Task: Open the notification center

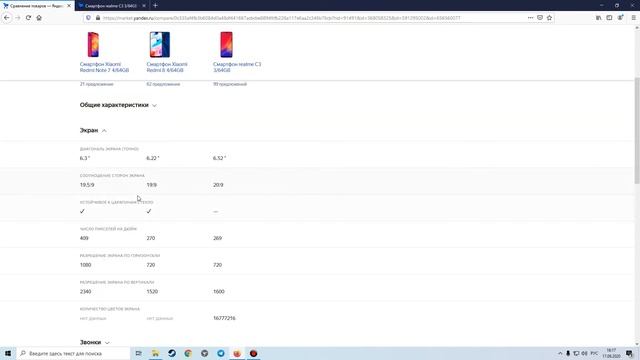Action: (629, 353)
